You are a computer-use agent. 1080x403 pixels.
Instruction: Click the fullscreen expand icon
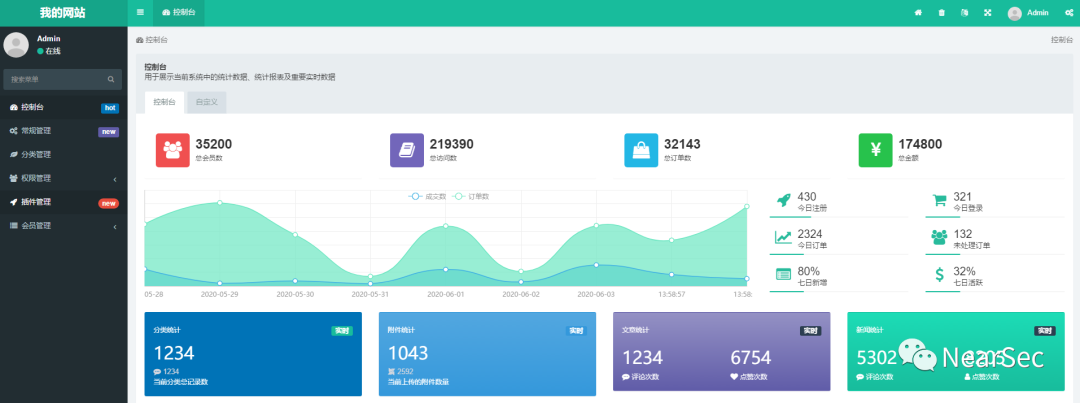(988, 13)
